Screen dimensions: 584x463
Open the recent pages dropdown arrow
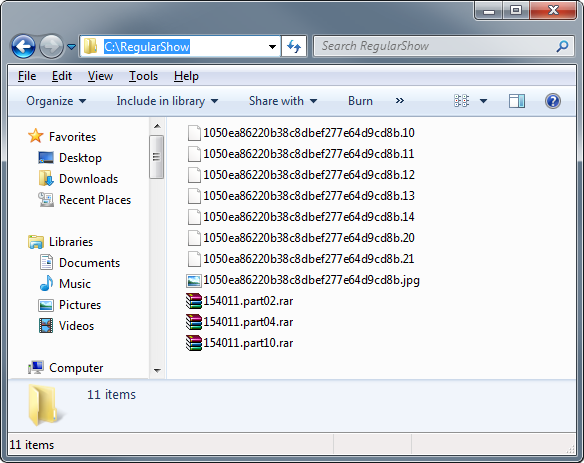click(x=71, y=47)
